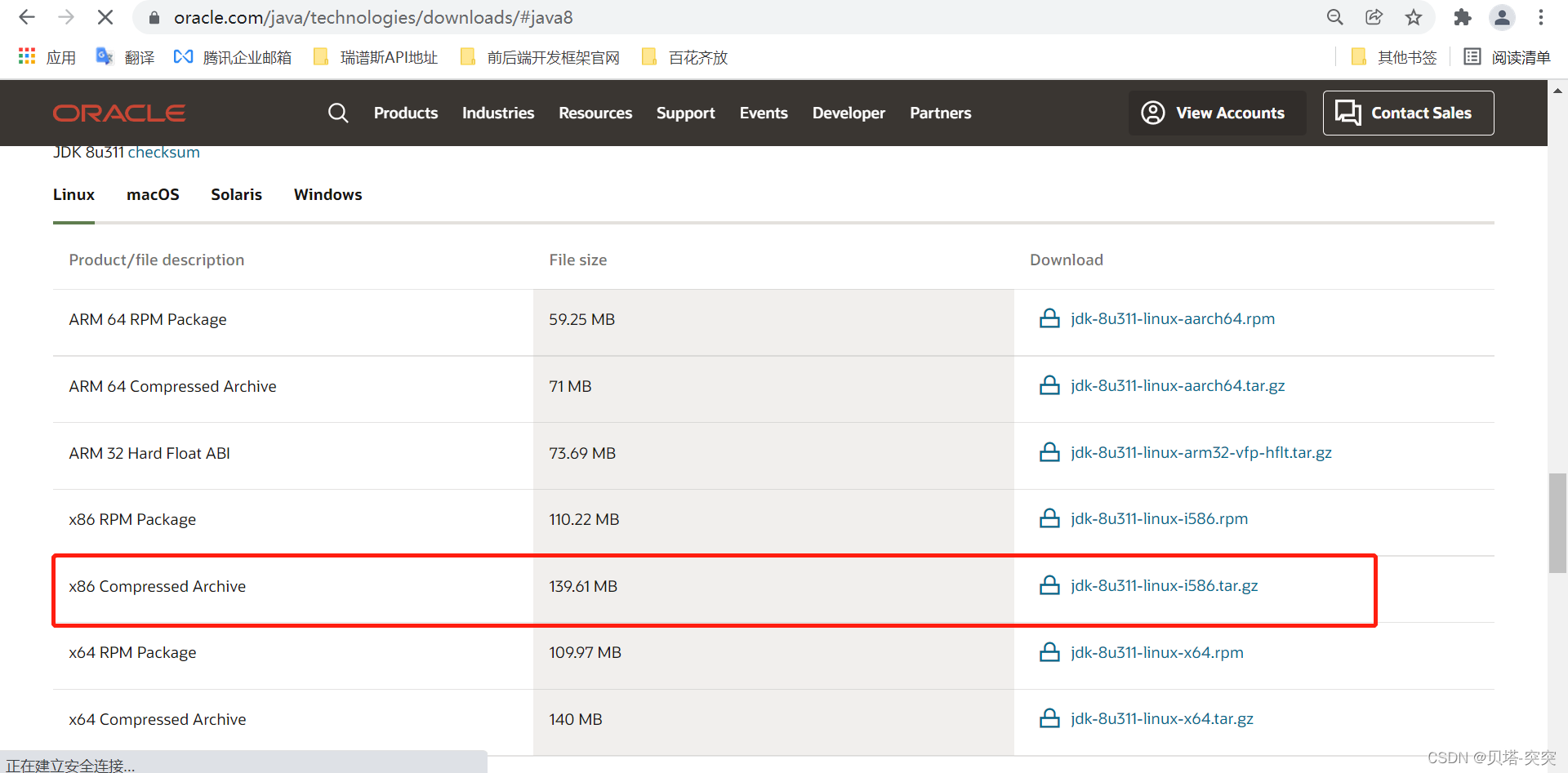Open the 其他书签 folder
Image resolution: width=1568 pixels, height=773 pixels.
(x=1393, y=57)
